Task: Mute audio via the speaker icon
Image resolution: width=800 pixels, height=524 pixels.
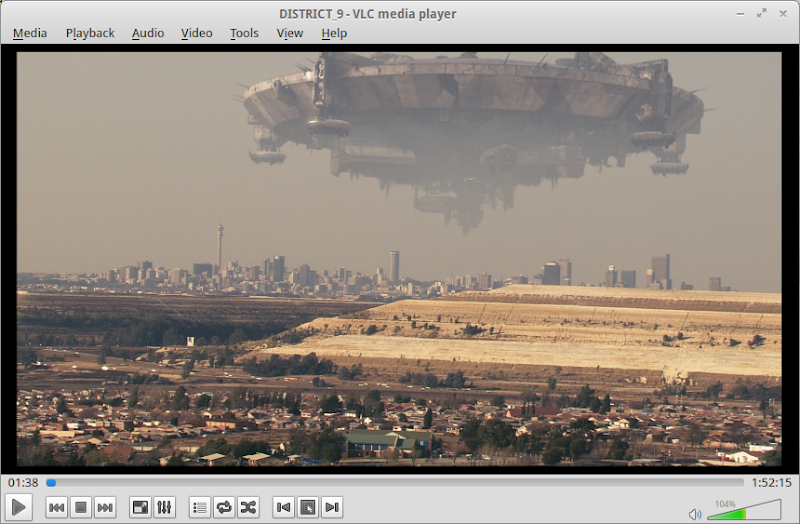Action: point(694,514)
